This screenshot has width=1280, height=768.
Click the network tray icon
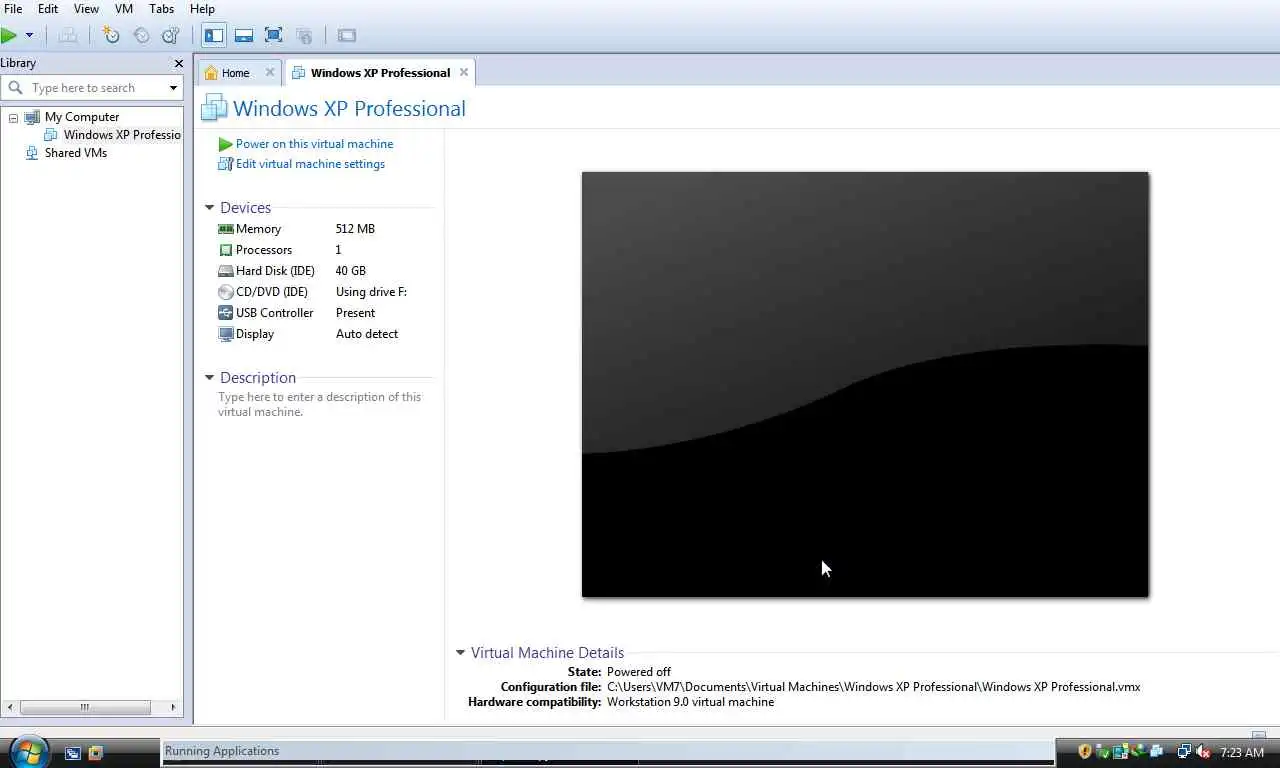coord(1184,752)
